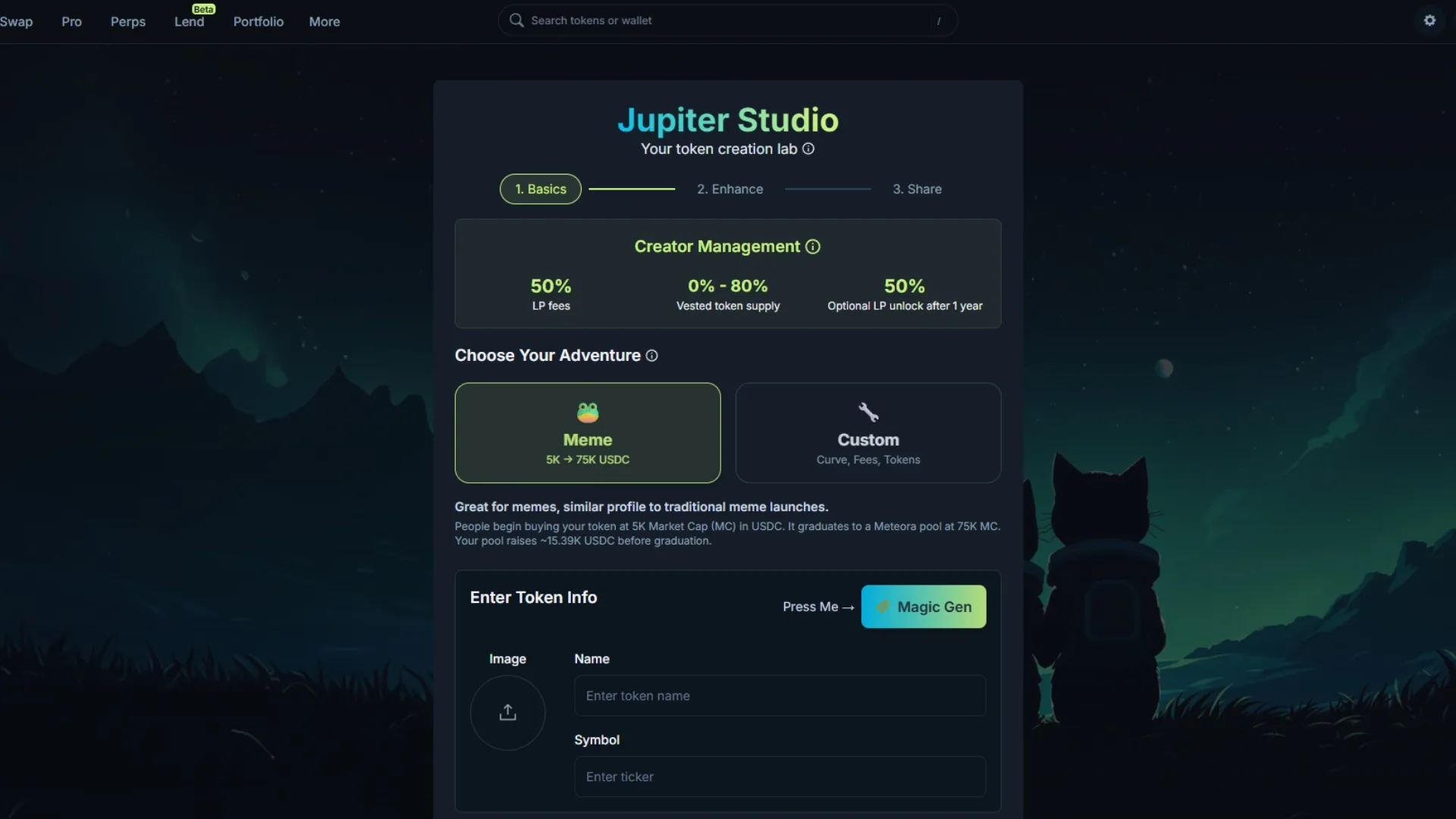Screen dimensions: 1456x819
Task: Click the Great for memes description line
Action: [642, 507]
